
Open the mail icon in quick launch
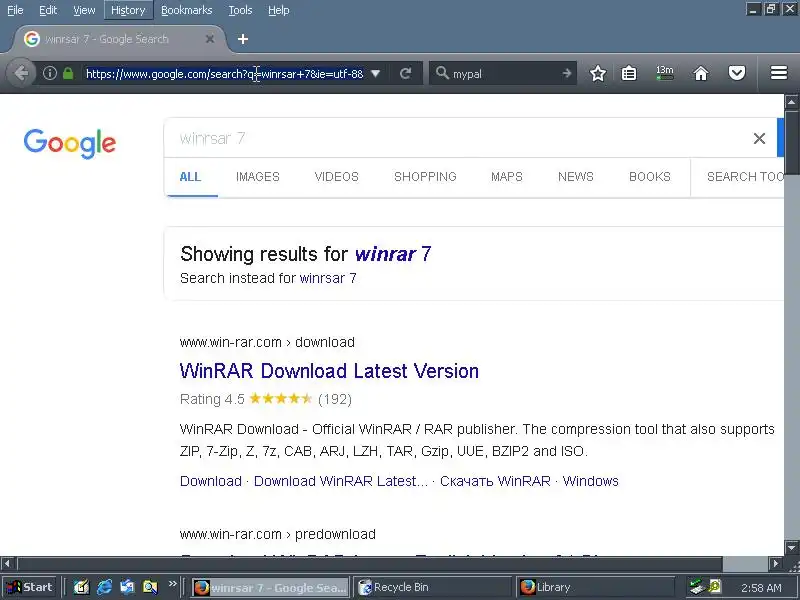pos(127,587)
